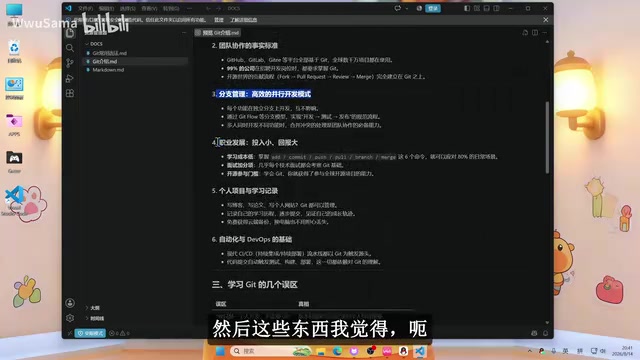Open notifications bell in status bar

point(546,333)
